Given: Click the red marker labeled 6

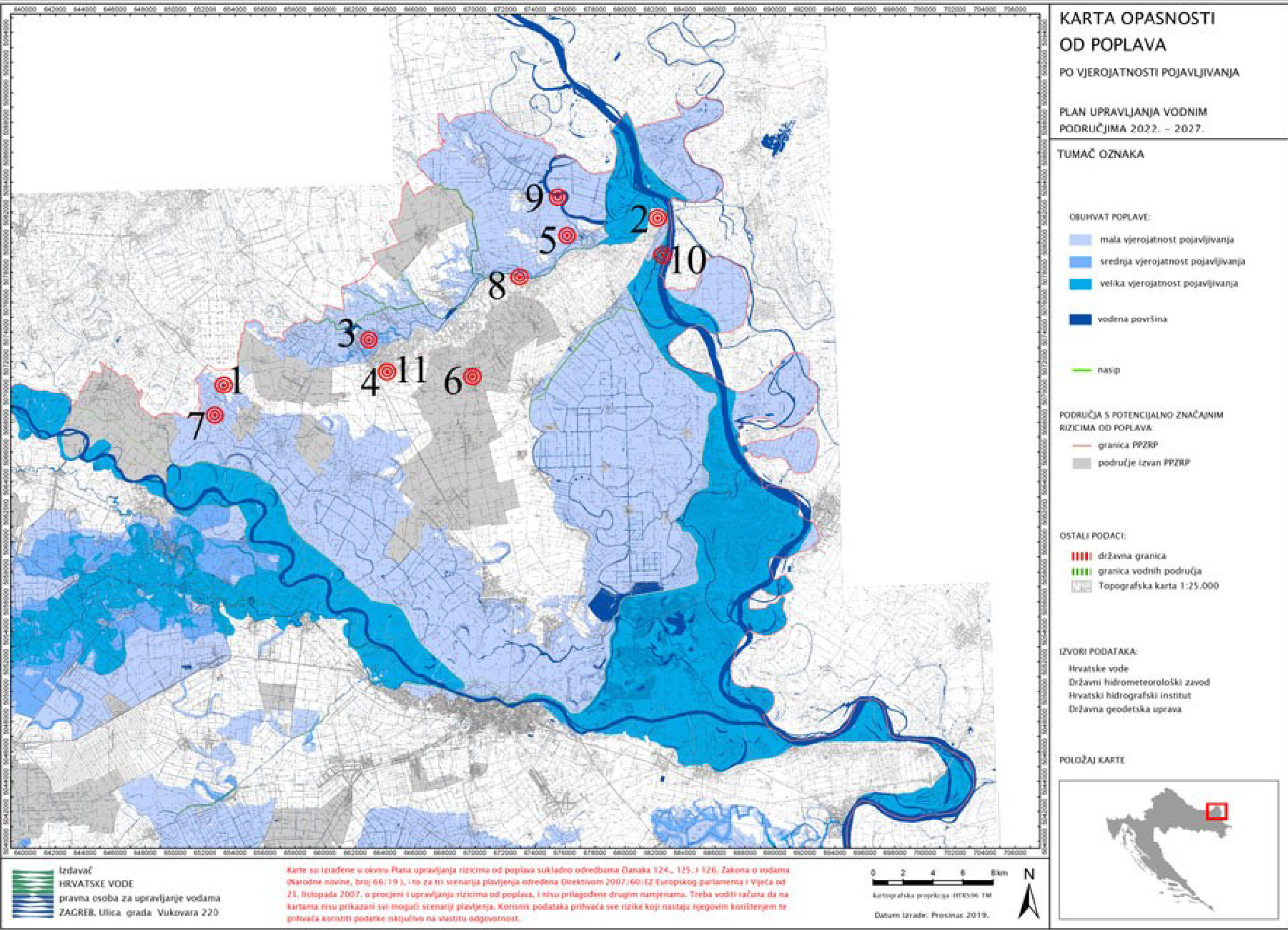Looking at the screenshot, I should pyautogui.click(x=472, y=377).
